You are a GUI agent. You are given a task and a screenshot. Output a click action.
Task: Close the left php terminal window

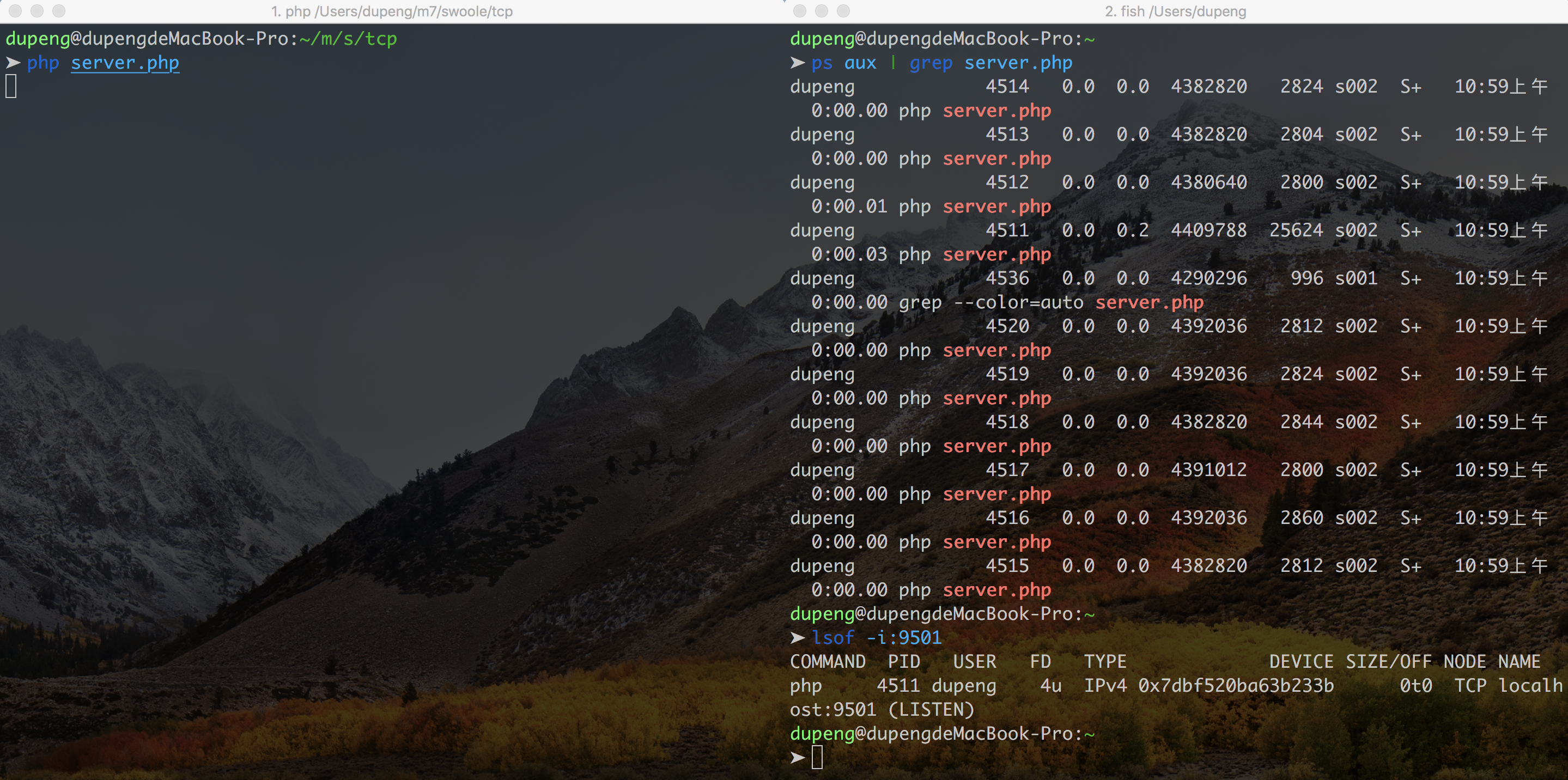(15, 11)
